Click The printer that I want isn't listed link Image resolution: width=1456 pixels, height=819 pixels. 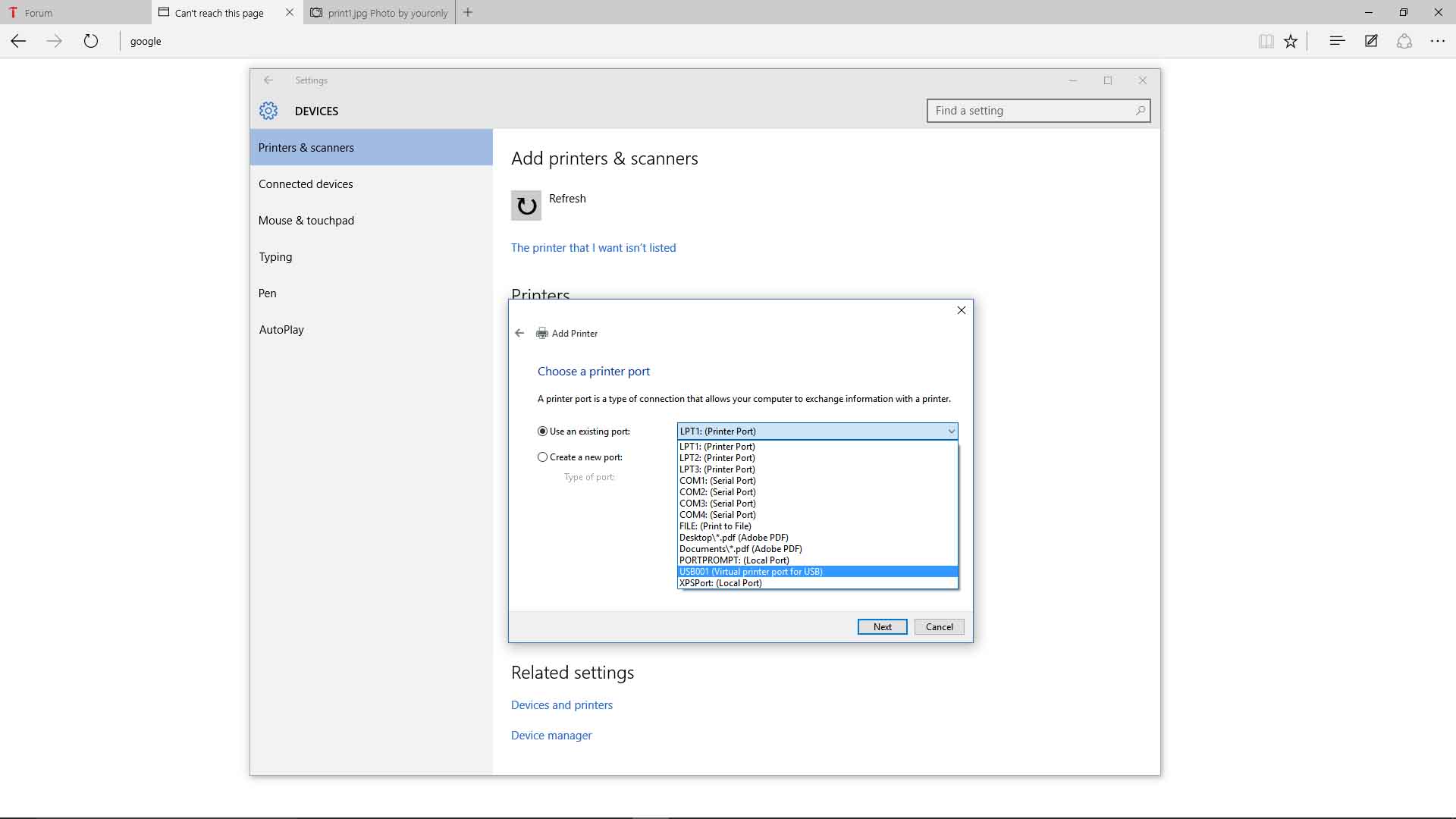[593, 247]
